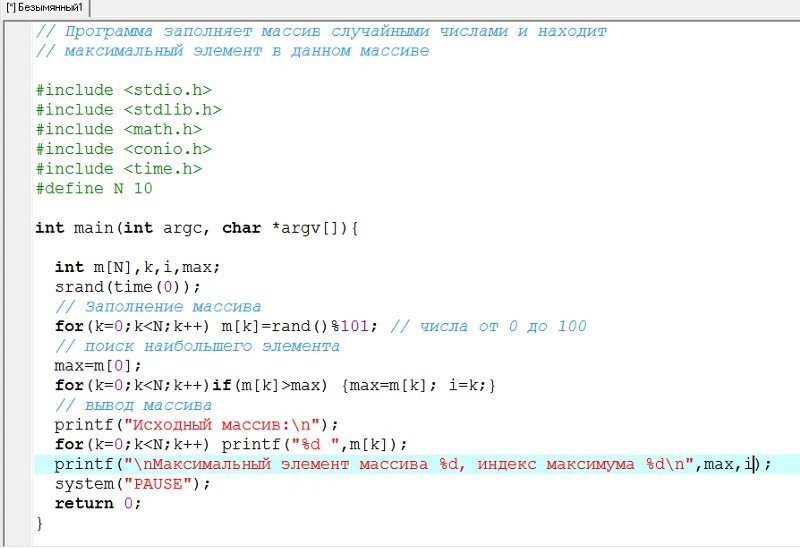Click the line '#include <stdlib.h>'
800x548 pixels.
tap(129, 110)
